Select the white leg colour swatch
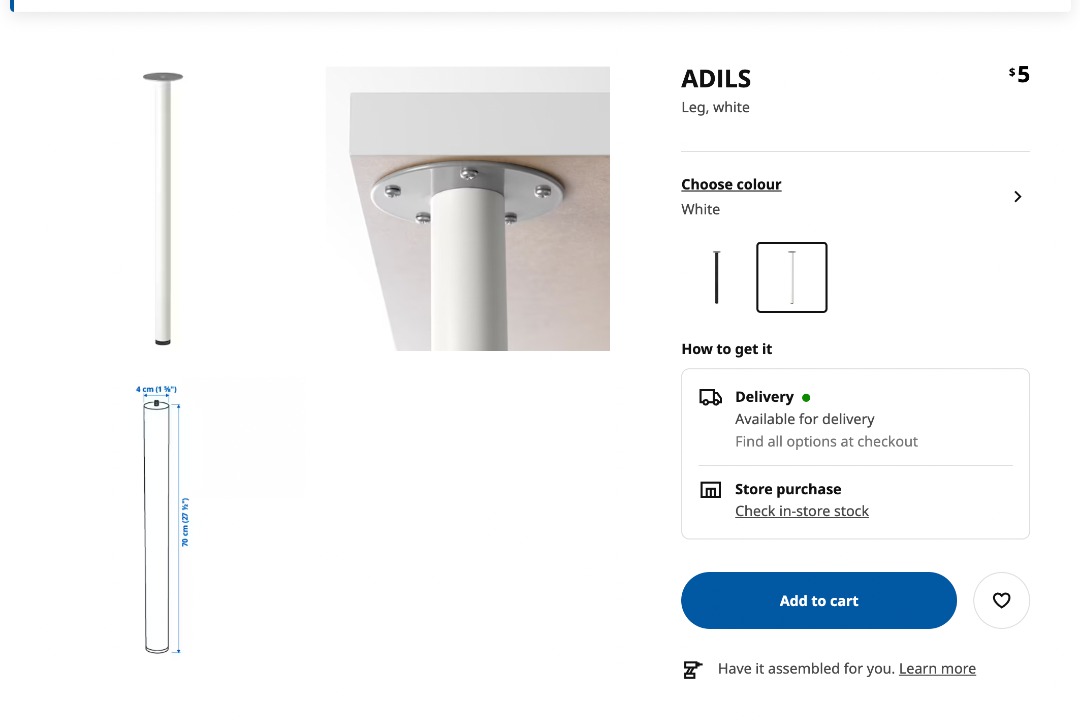 pyautogui.click(x=792, y=277)
